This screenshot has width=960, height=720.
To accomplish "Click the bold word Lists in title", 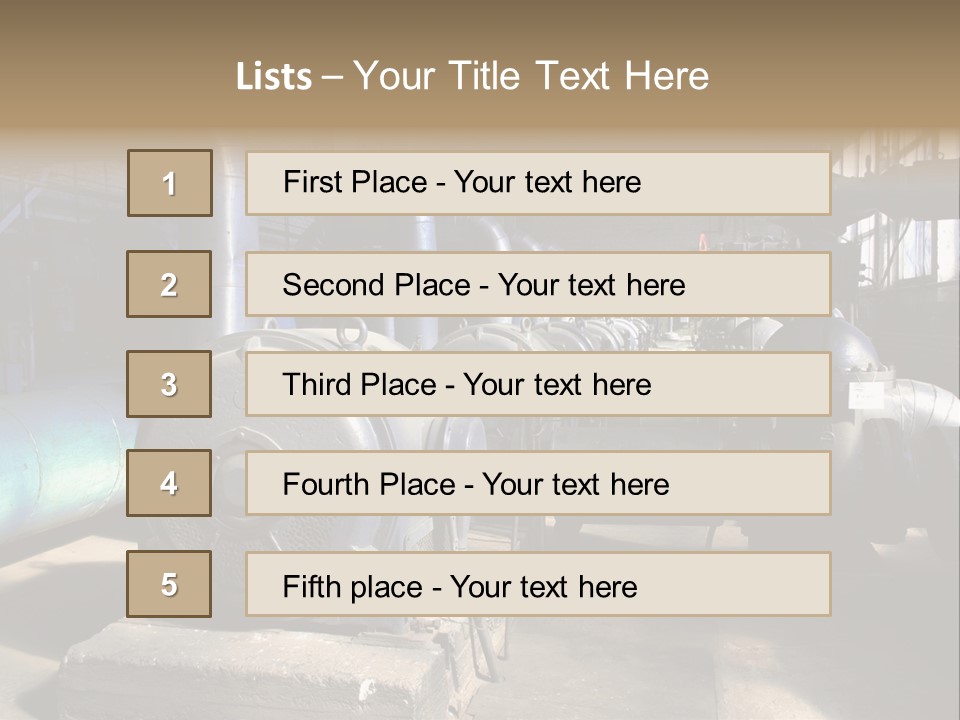I will [274, 77].
